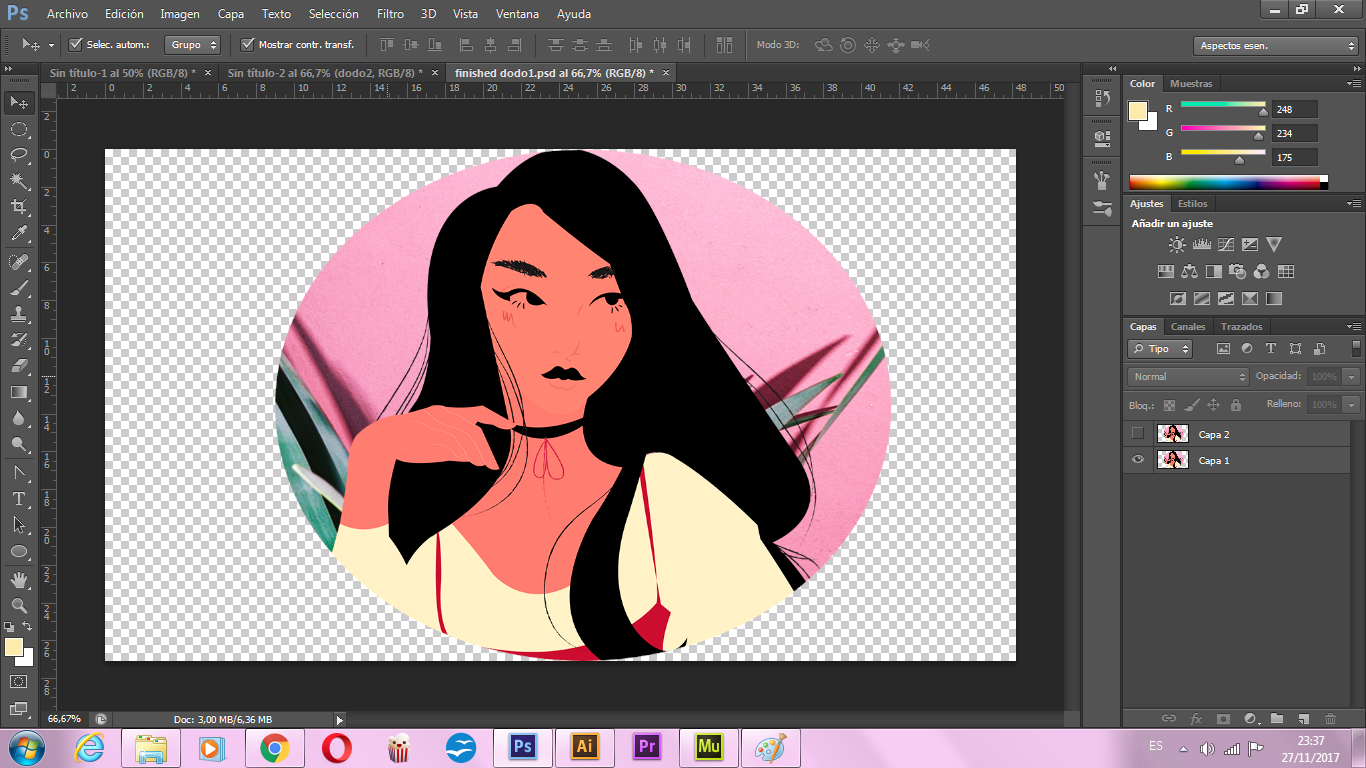Select the Ellipse shape tool
The width and height of the screenshot is (1366, 768).
[19, 551]
